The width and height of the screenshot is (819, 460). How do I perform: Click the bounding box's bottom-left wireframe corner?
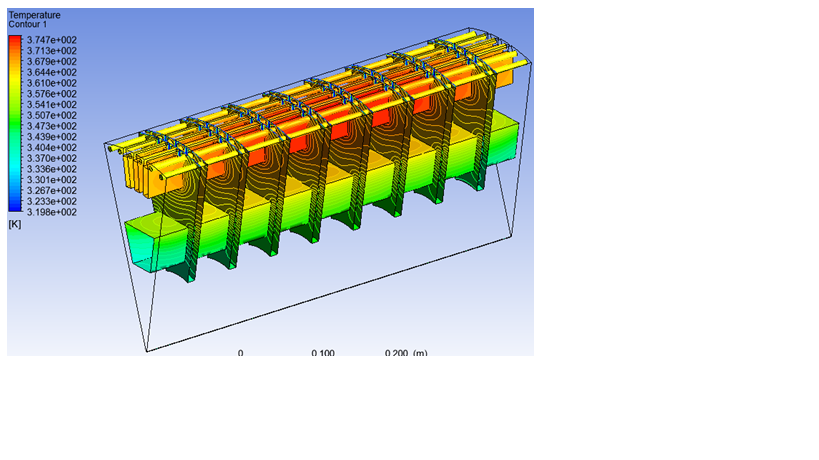coord(146,350)
